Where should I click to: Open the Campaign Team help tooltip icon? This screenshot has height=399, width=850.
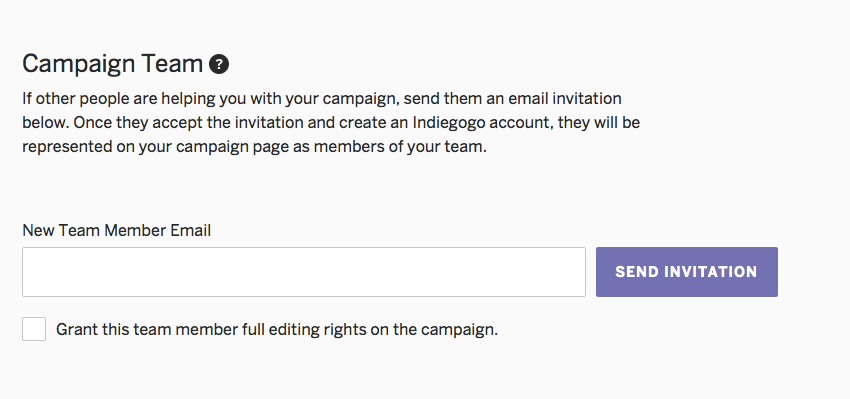pos(219,65)
